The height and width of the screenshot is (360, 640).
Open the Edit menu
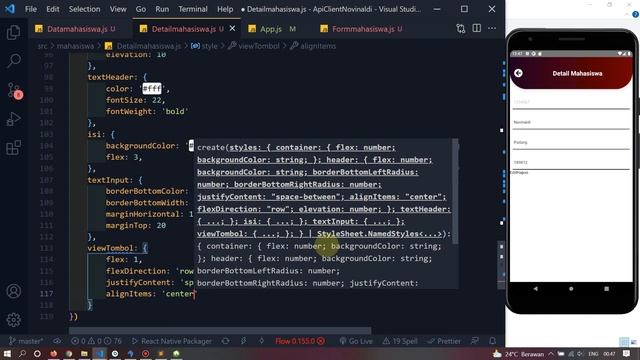tap(53, 9)
